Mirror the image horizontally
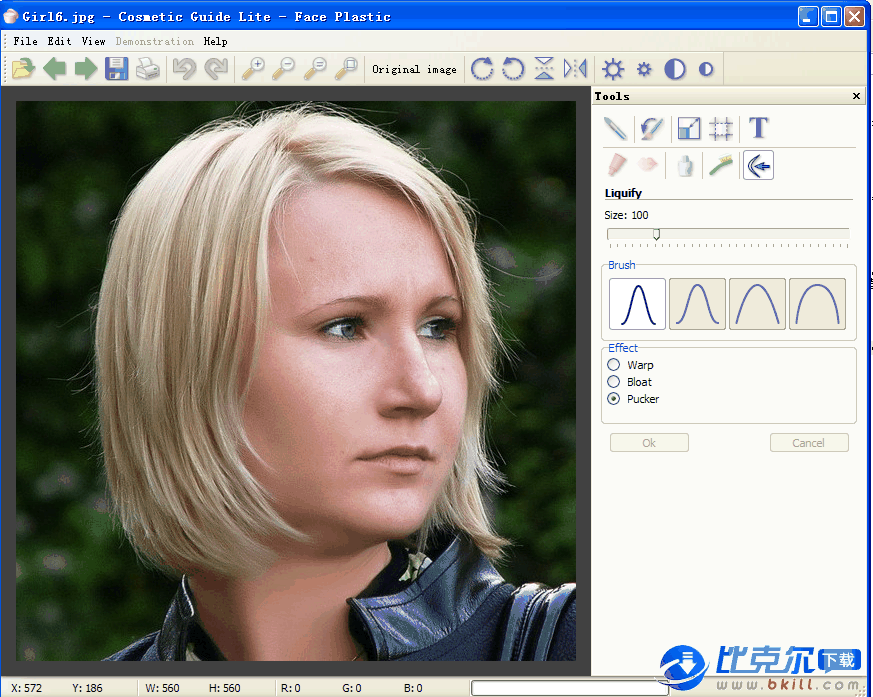873x697 pixels. (x=575, y=69)
